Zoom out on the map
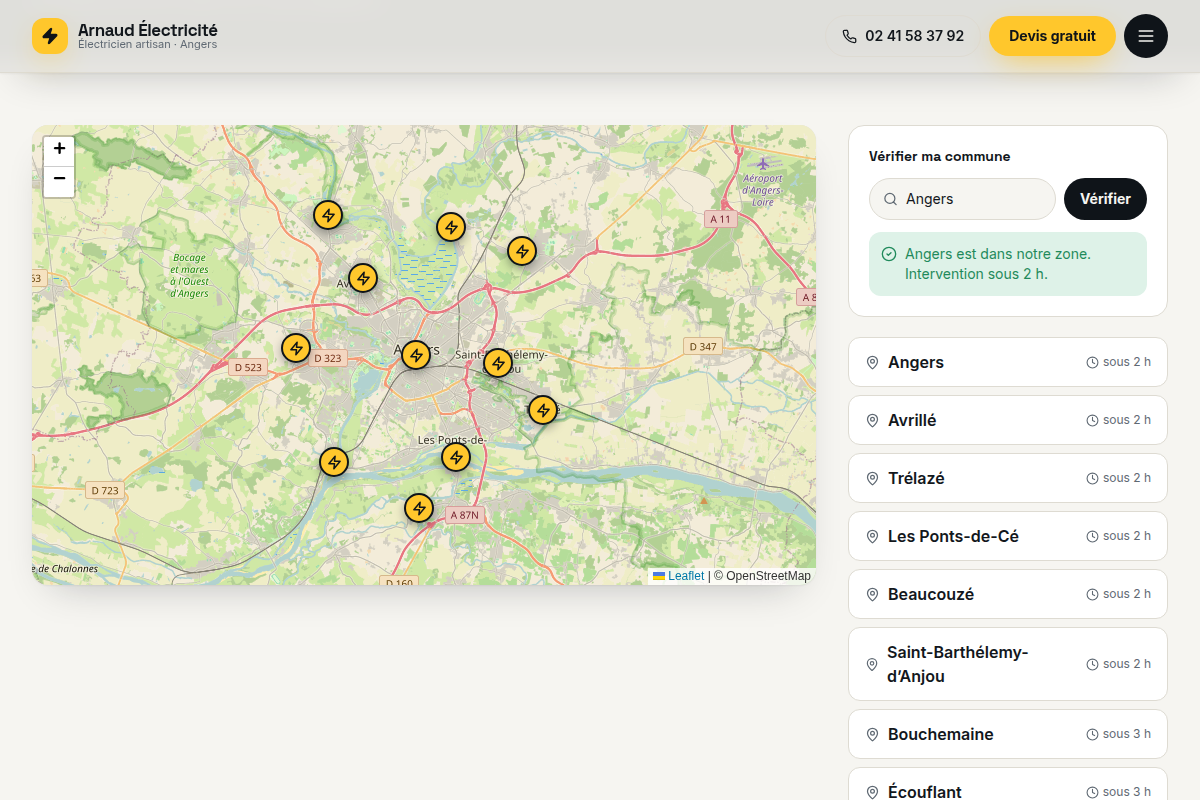This screenshot has width=1200, height=800. click(x=60, y=180)
